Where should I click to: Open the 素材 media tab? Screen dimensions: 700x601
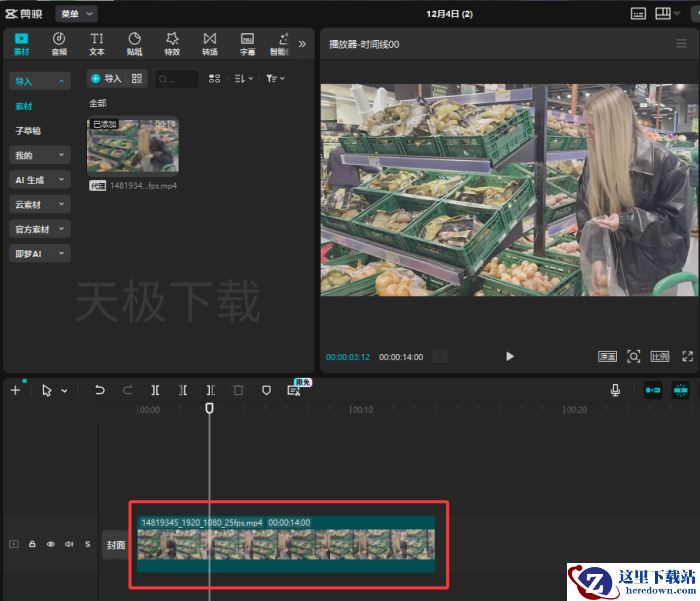coord(21,44)
